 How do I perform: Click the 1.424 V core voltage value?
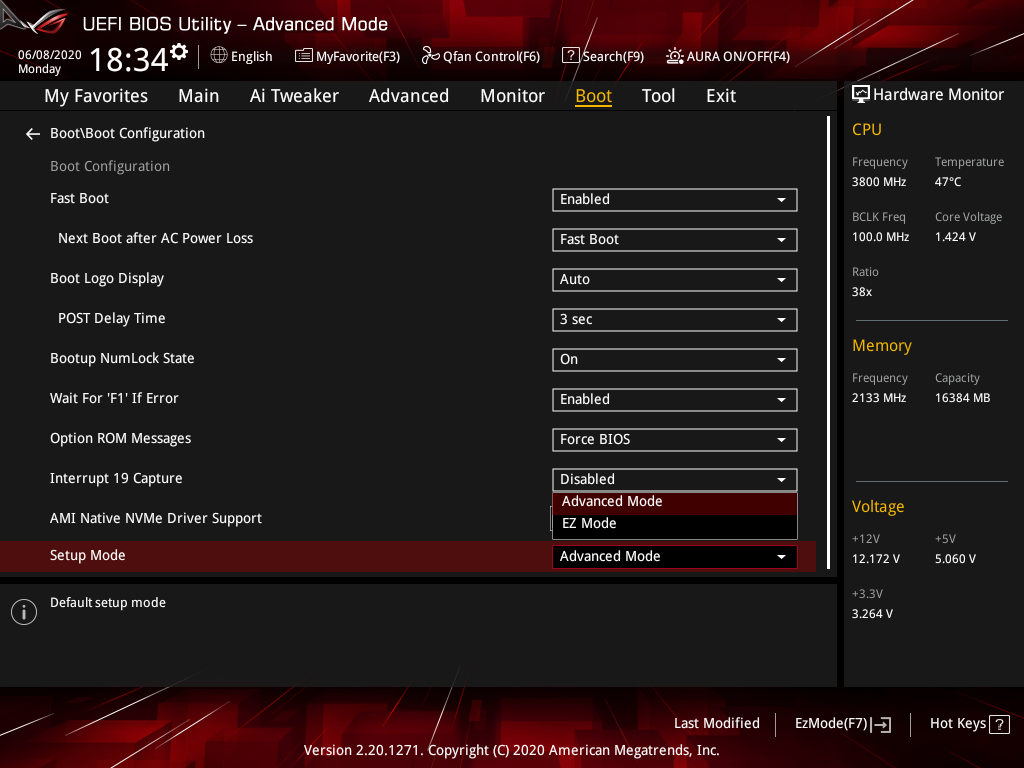click(955, 237)
